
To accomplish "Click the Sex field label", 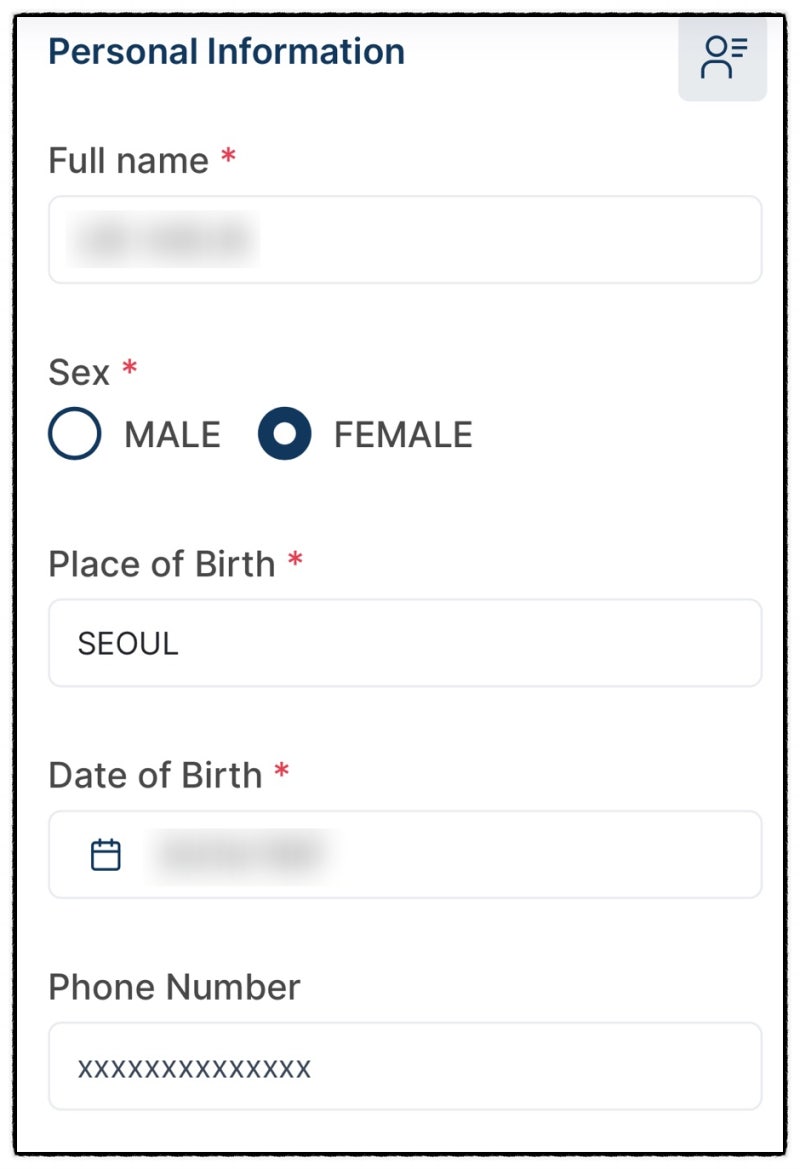I will [x=79, y=372].
